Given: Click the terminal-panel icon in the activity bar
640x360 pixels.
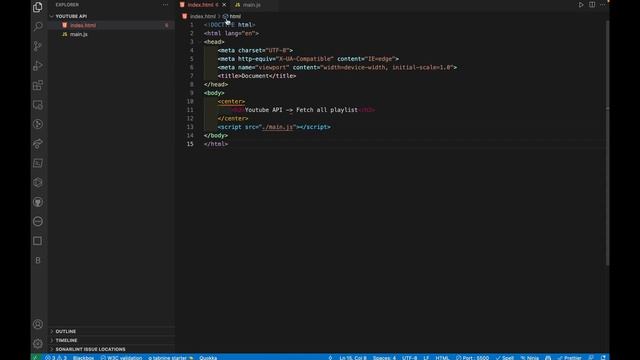Looking at the screenshot, I should (38, 163).
